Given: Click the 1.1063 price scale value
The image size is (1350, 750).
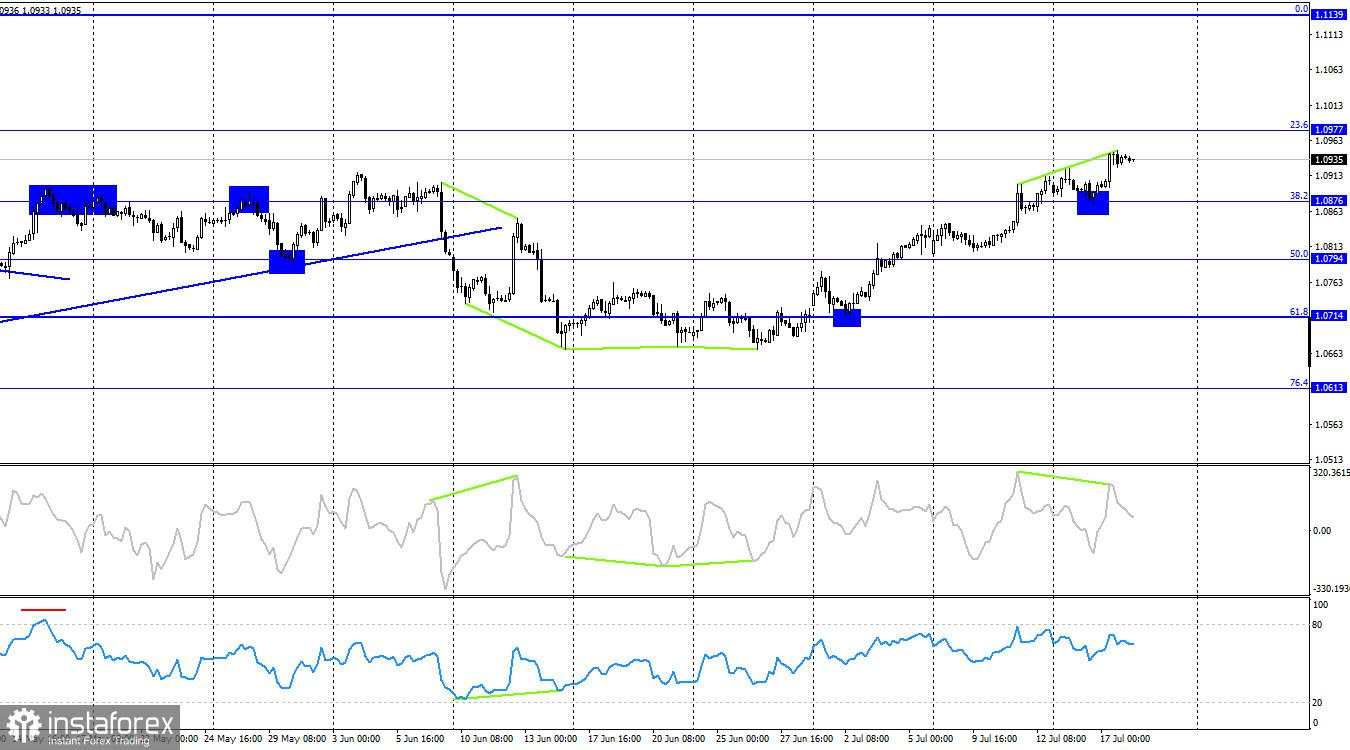Looking at the screenshot, I should [x=1330, y=70].
